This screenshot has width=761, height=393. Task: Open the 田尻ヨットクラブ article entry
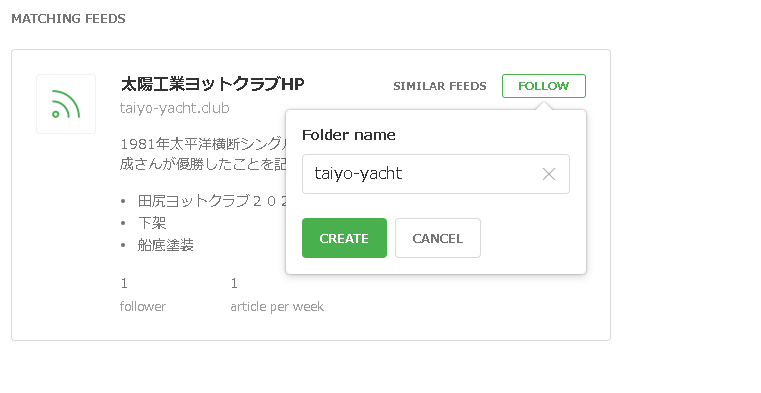[212, 200]
